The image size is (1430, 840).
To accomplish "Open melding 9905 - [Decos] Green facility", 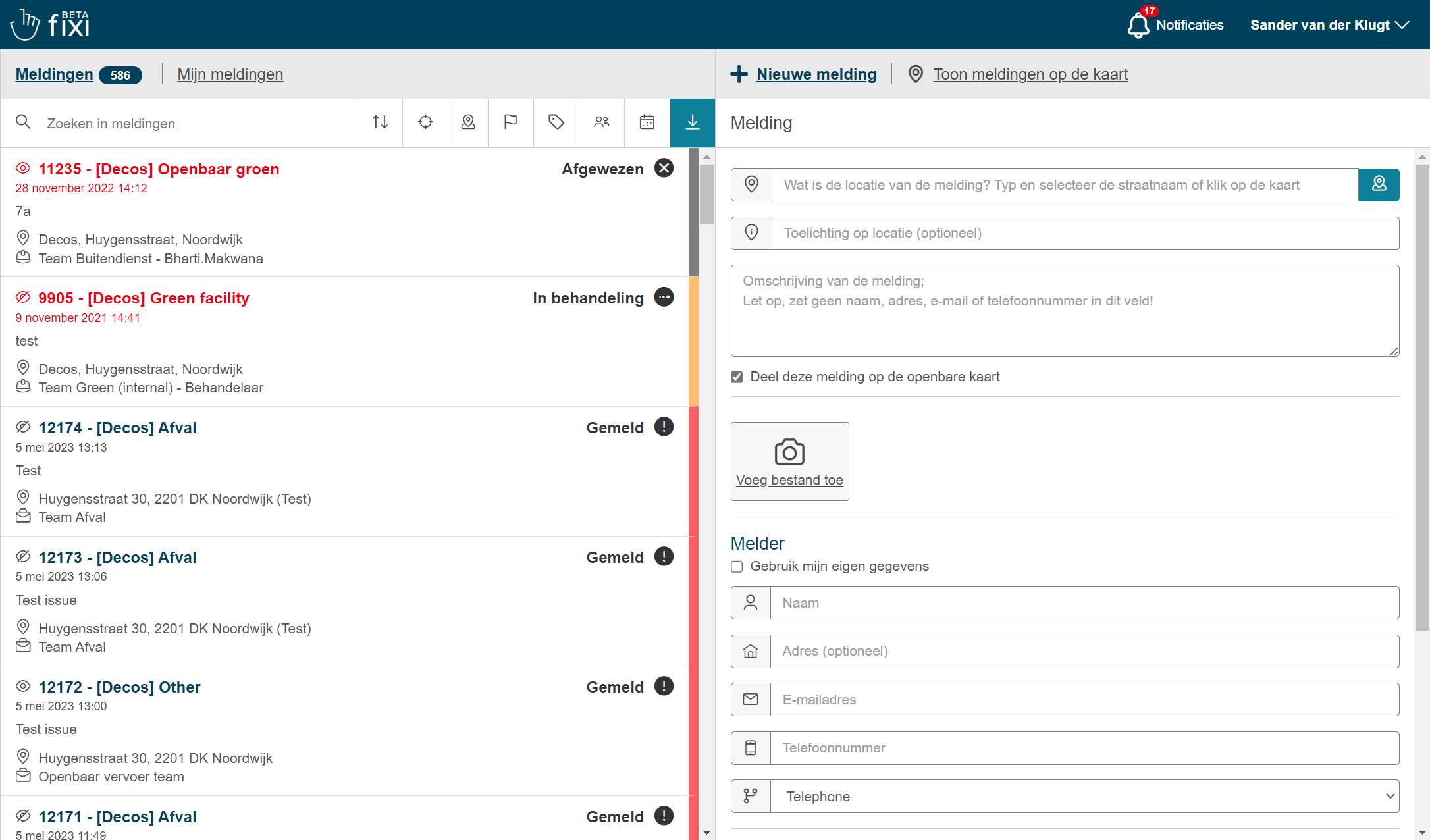I will 144,298.
